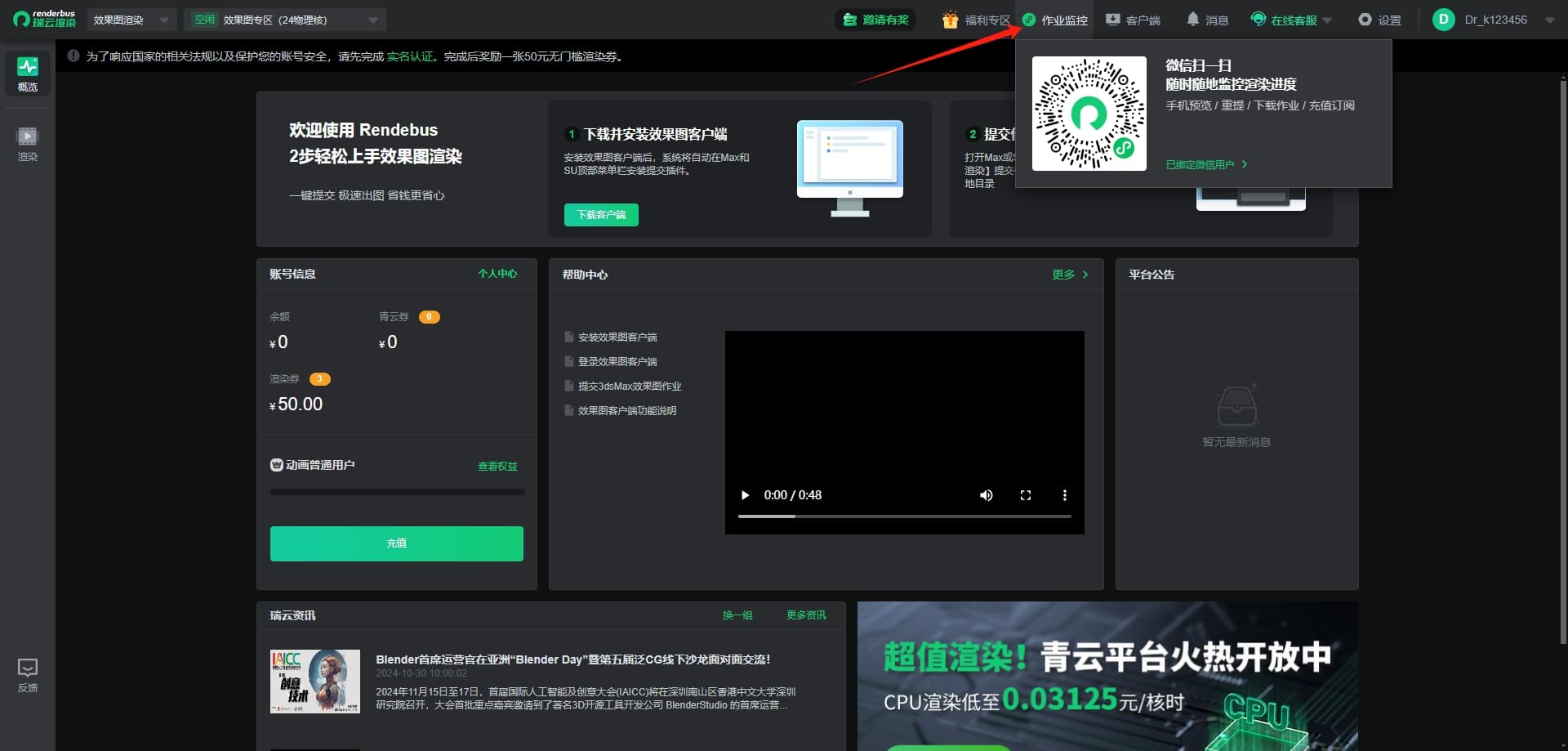Click the computer monitor illustration in step 1

point(850,168)
